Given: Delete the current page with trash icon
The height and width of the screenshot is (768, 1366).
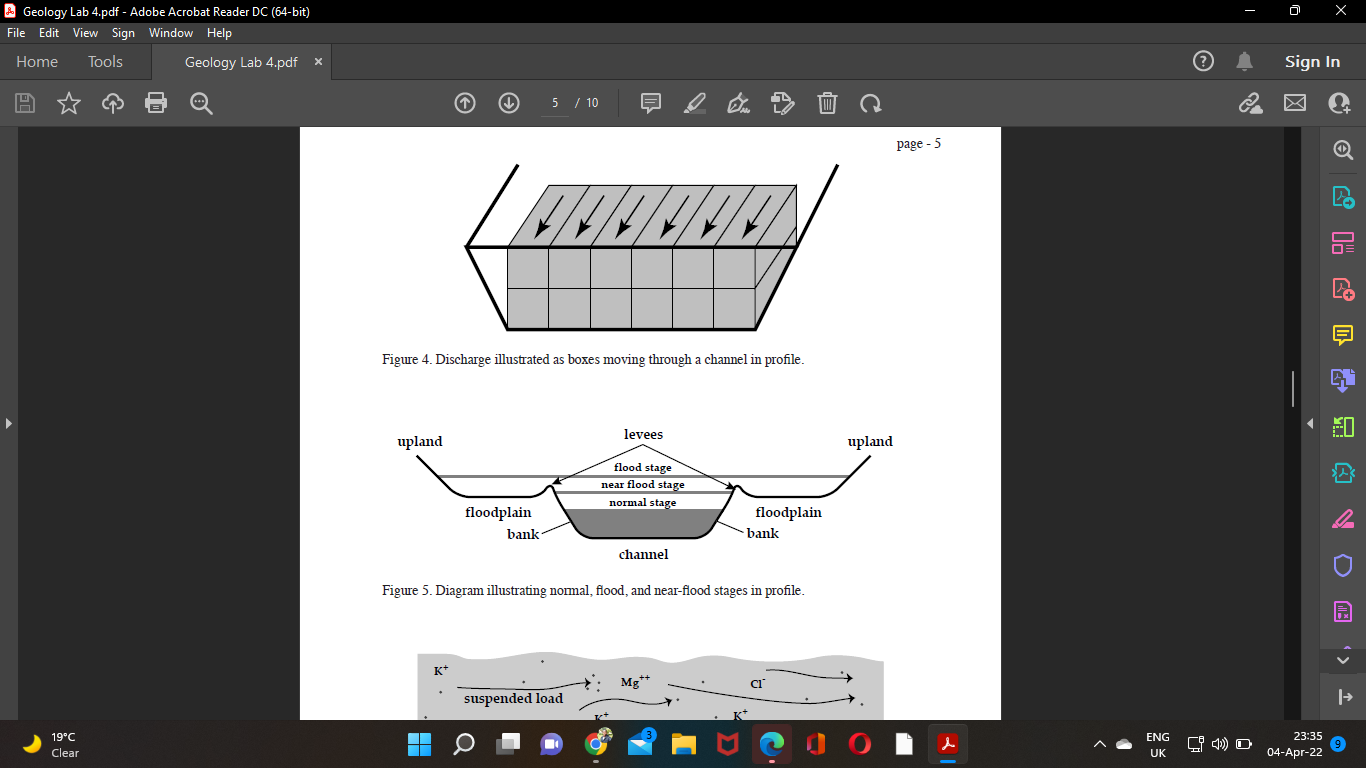Looking at the screenshot, I should (827, 103).
